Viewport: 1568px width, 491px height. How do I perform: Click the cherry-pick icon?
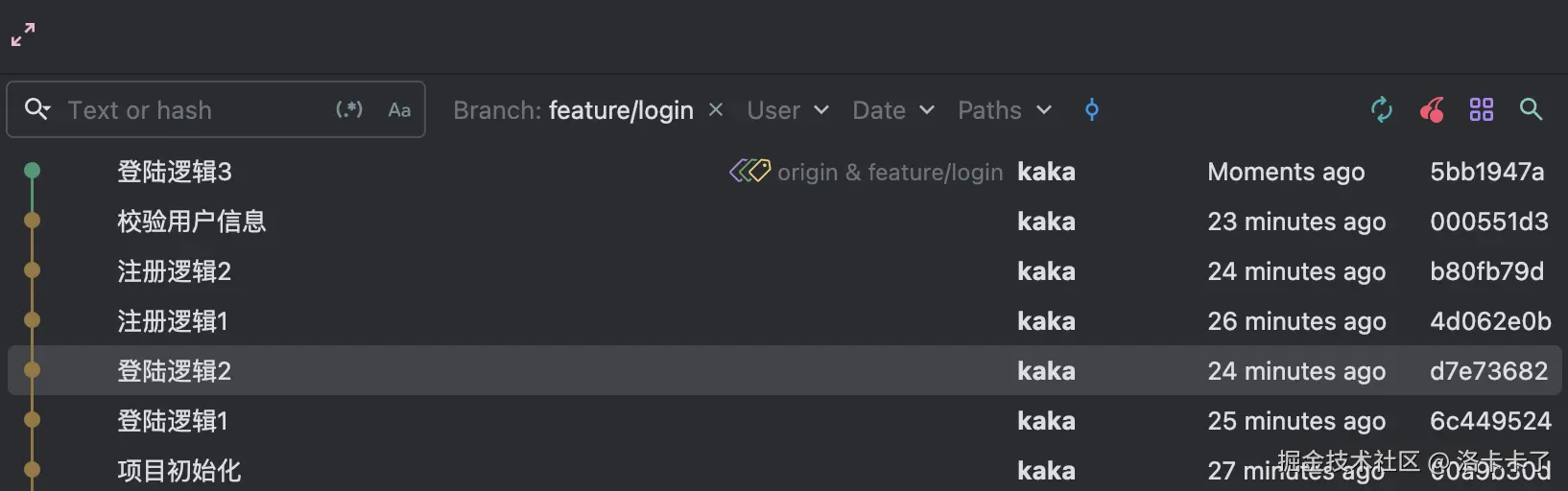1432,110
